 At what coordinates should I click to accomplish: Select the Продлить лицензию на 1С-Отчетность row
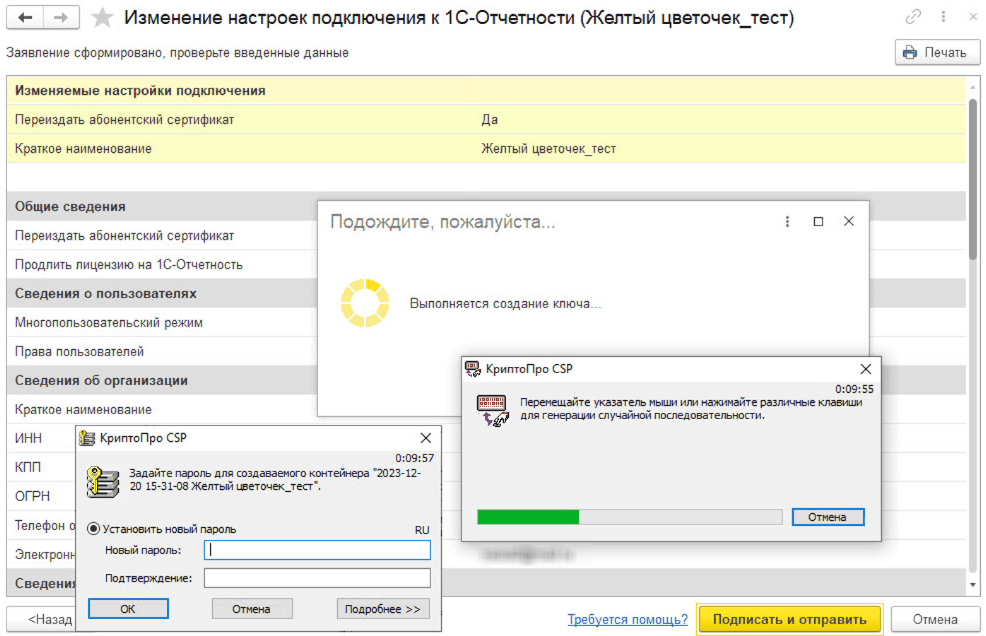pos(162,265)
